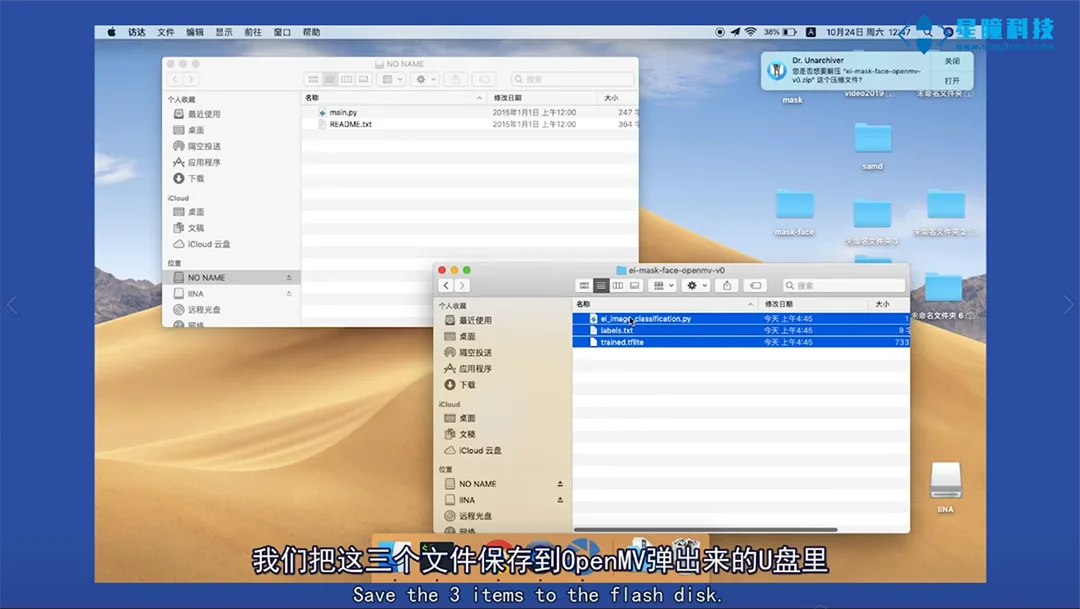This screenshot has width=1080, height=609.
Task: Open 窗口 menu in menu bar
Action: click(282, 32)
